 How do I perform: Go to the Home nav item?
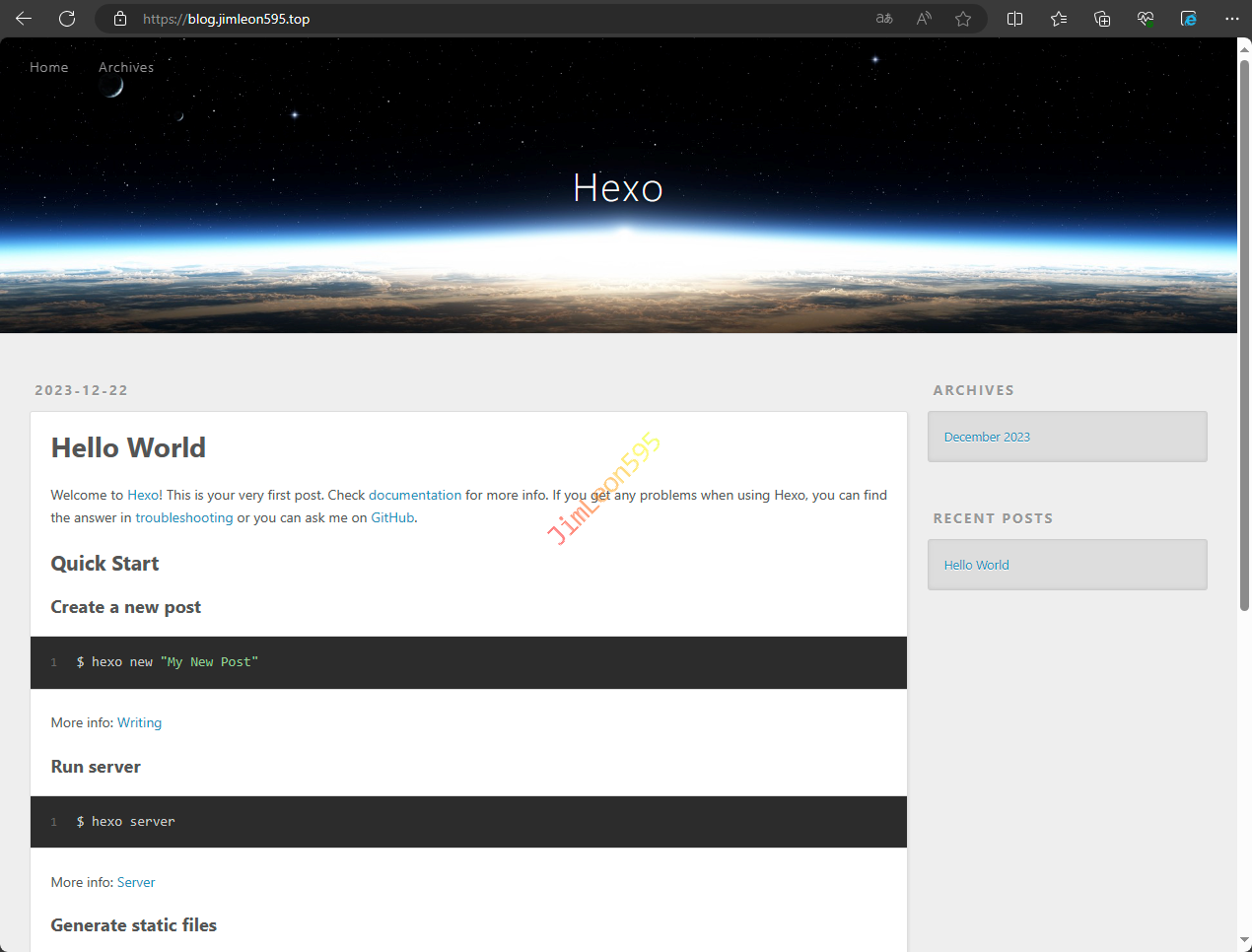coord(49,67)
